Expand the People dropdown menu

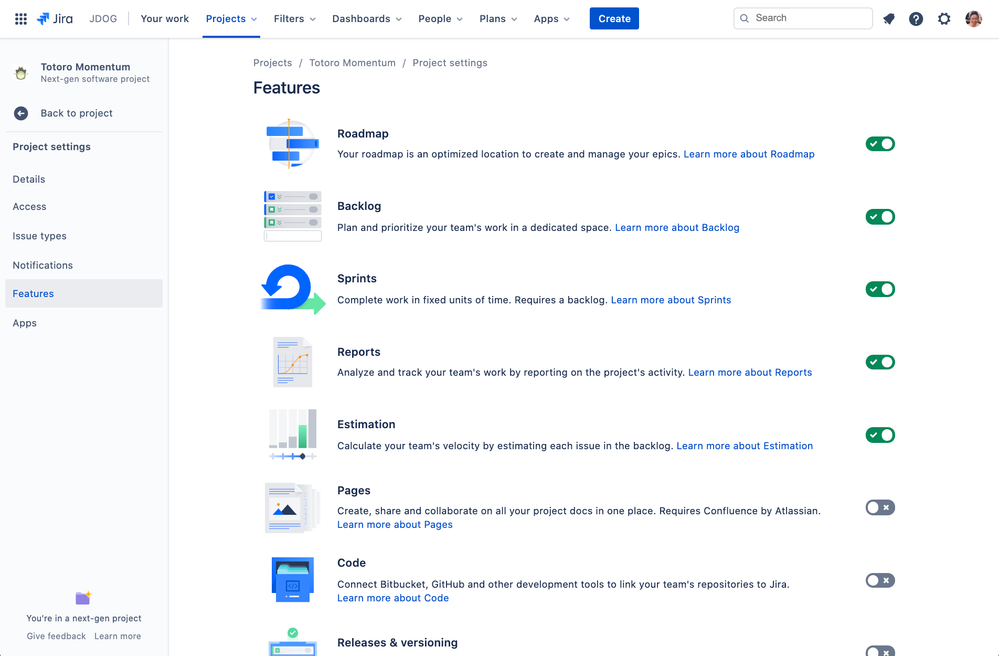click(x=440, y=18)
